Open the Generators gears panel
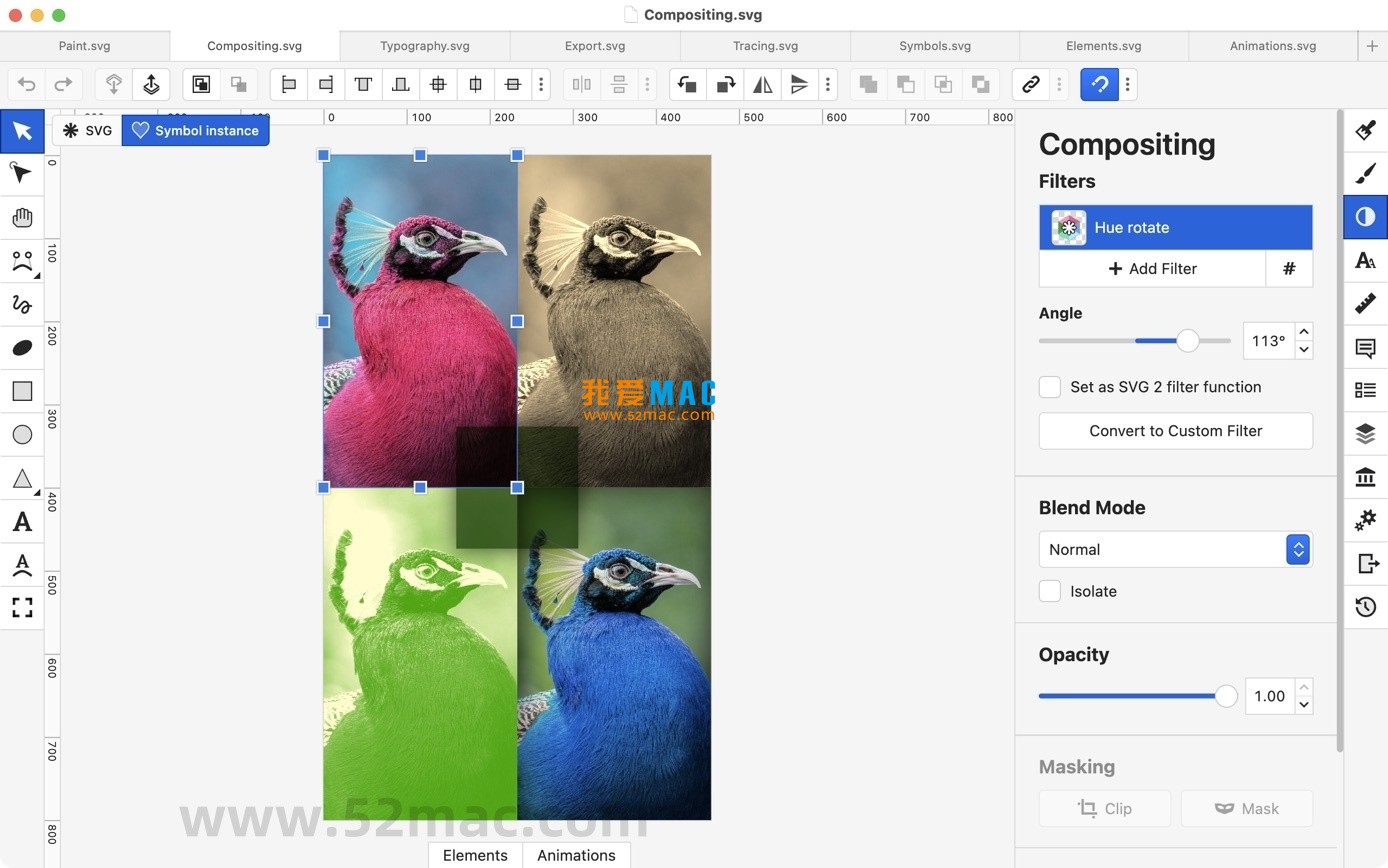The image size is (1388, 868). pyautogui.click(x=1366, y=520)
